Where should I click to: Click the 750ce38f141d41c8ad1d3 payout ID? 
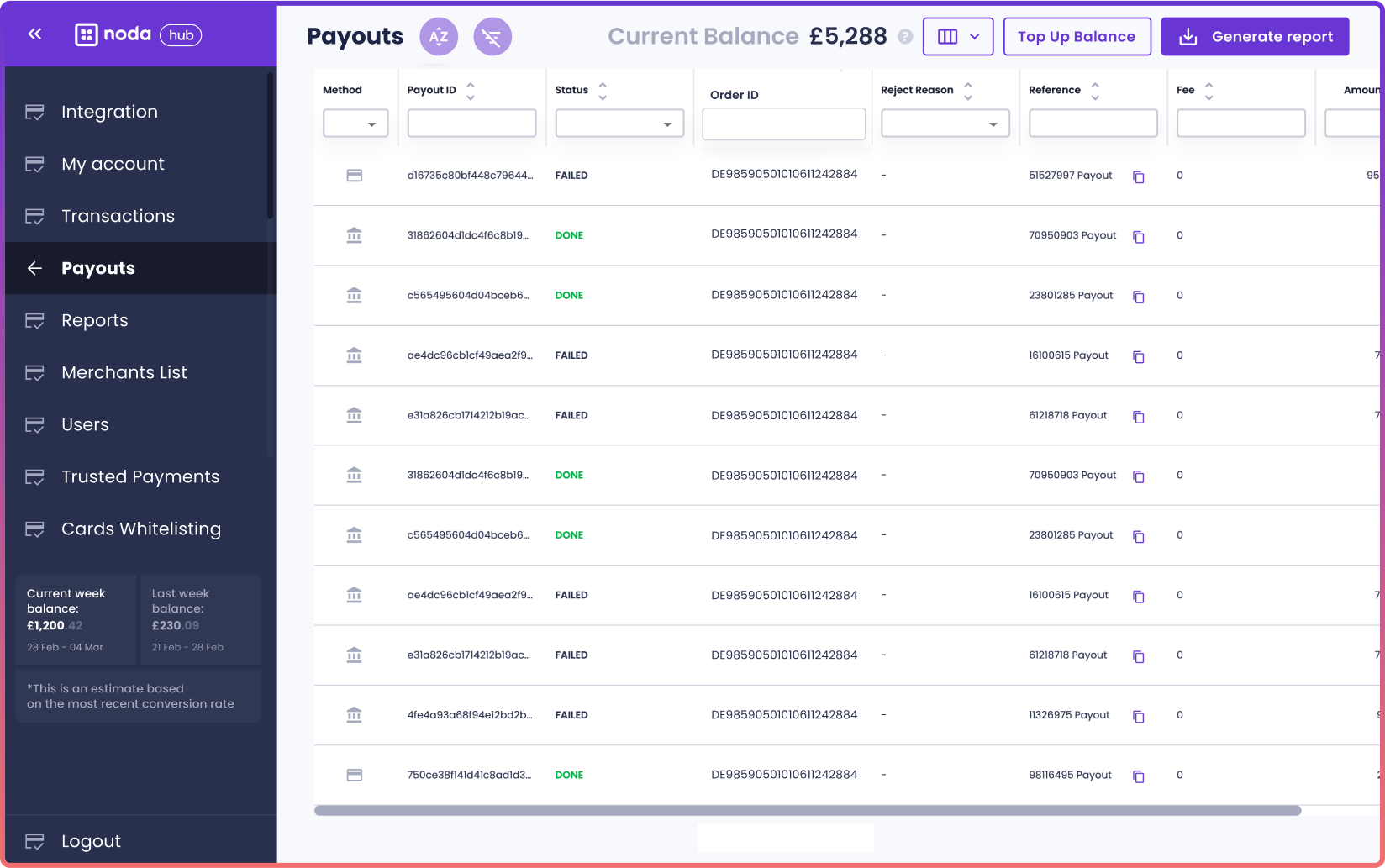click(469, 775)
